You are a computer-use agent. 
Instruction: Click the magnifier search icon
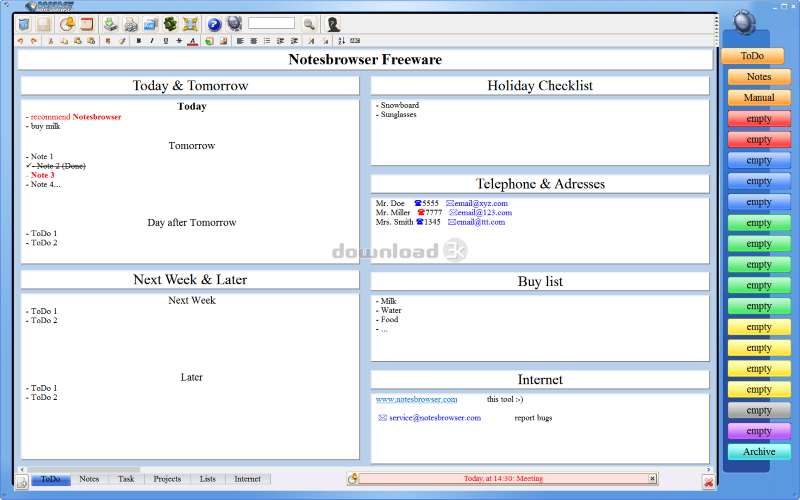[309, 23]
